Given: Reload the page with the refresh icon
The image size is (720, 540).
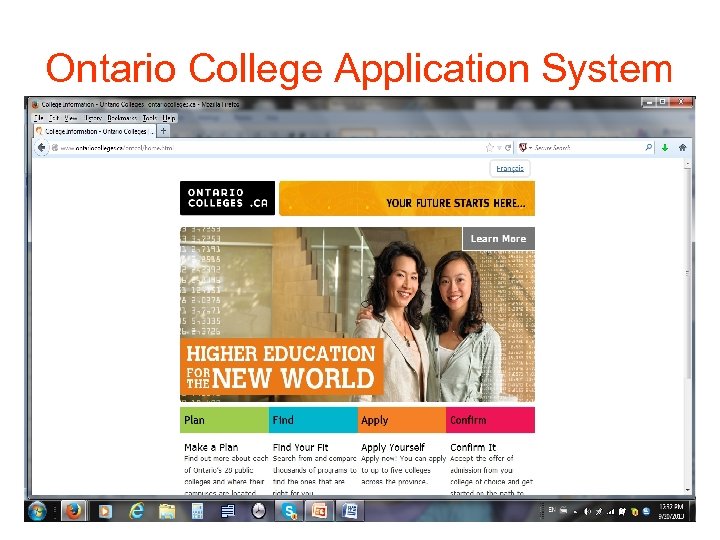Looking at the screenshot, I should pos(508,148).
